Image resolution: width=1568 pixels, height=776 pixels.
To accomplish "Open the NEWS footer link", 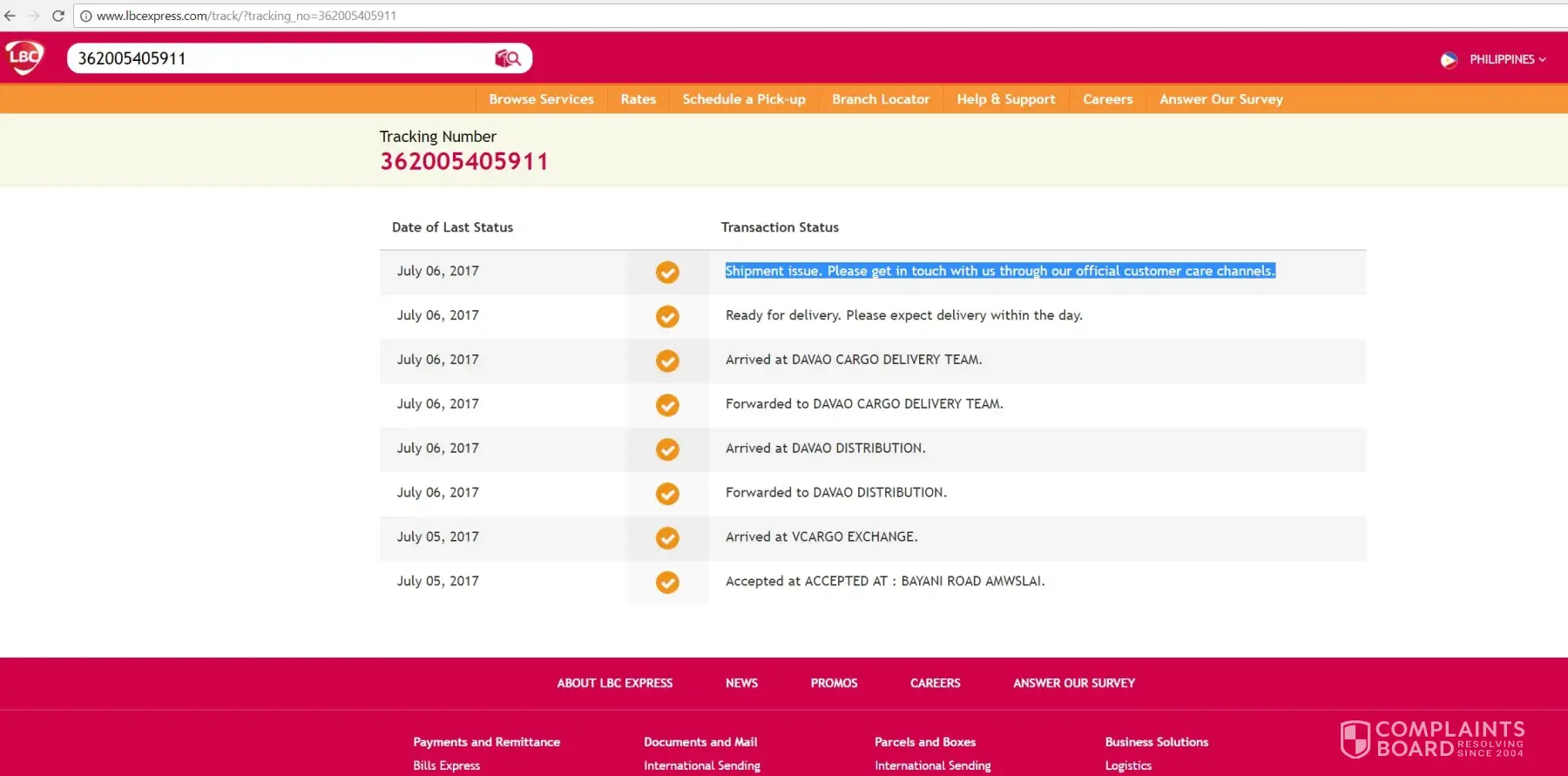I will click(x=741, y=684).
